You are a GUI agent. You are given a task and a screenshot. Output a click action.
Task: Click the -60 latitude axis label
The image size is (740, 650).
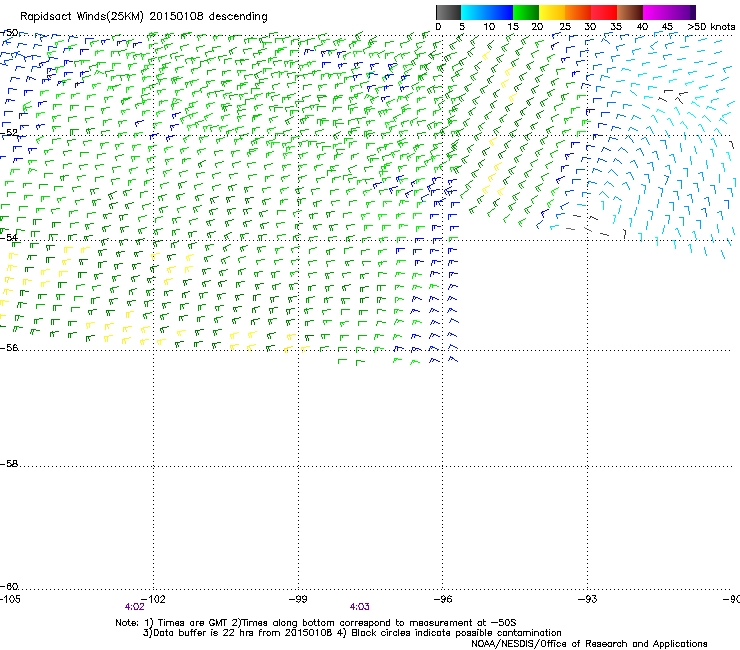(x=9, y=586)
